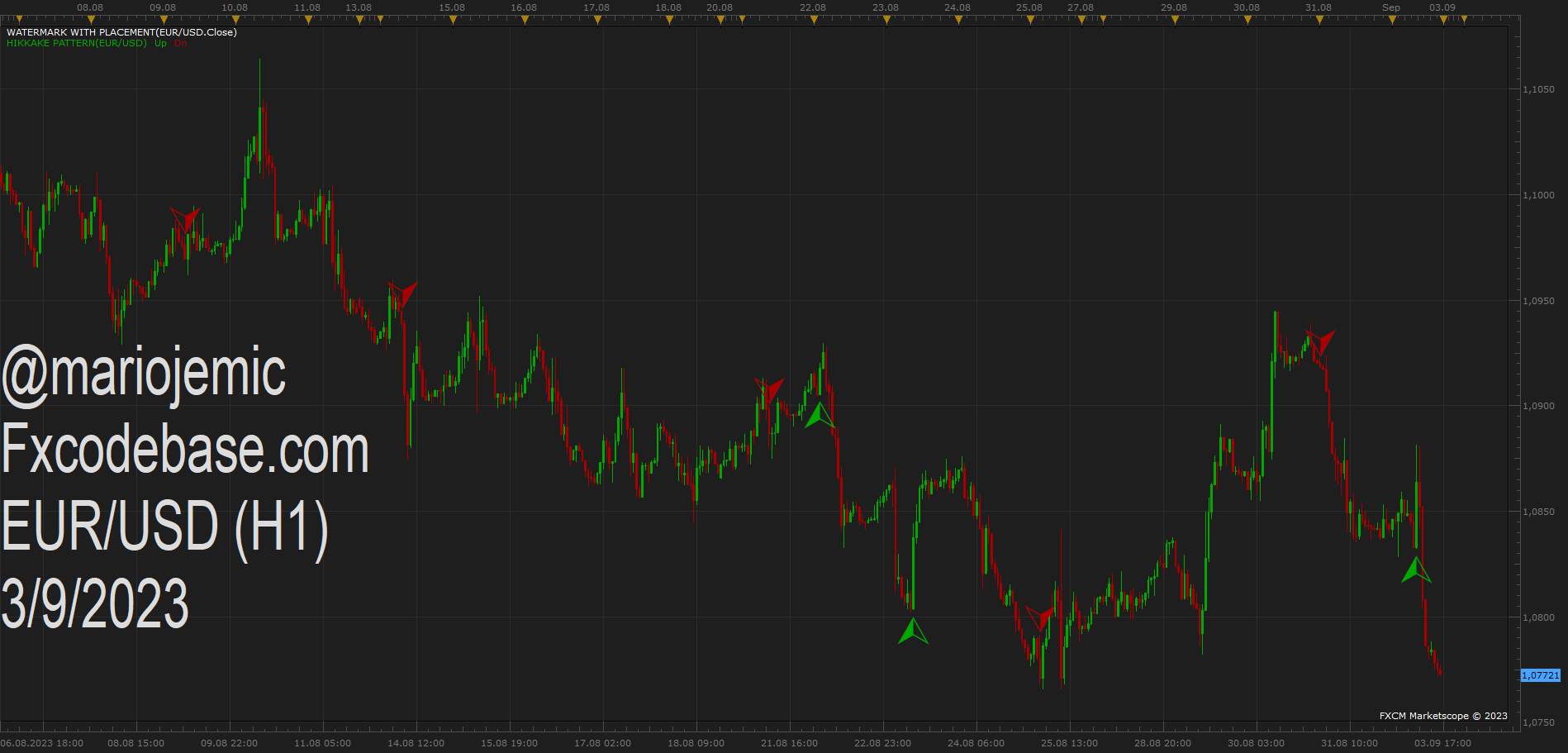Click the day marker under 31.08
Screen dimensions: 1568x753
(1319, 20)
